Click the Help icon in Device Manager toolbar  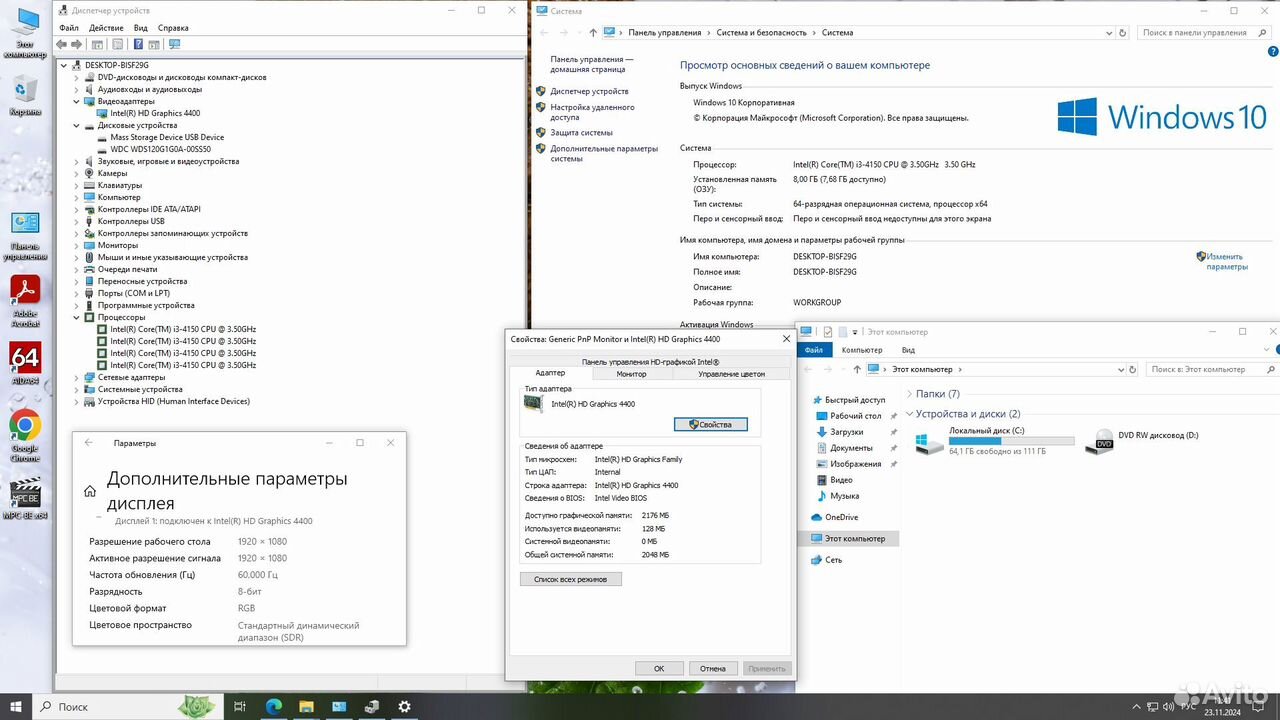coord(136,44)
